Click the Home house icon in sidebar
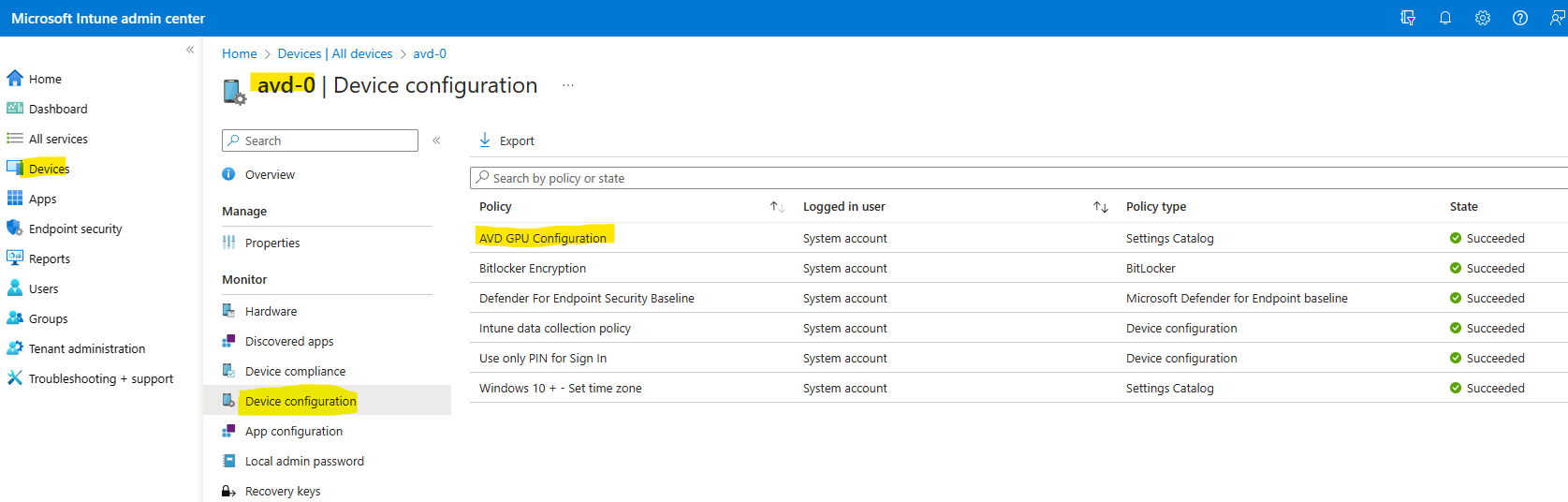 click(x=15, y=79)
